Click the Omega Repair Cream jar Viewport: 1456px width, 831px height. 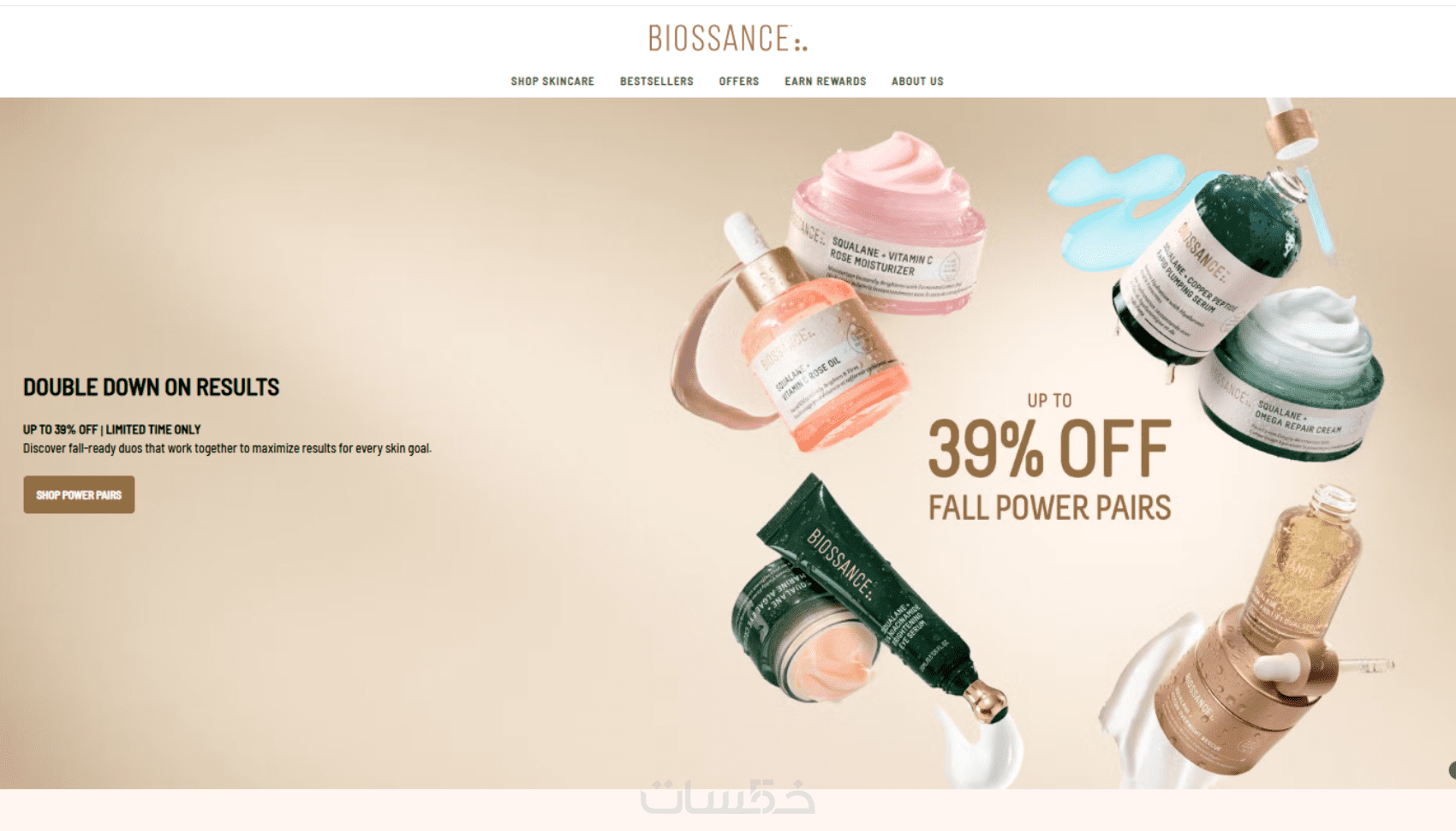[1293, 377]
